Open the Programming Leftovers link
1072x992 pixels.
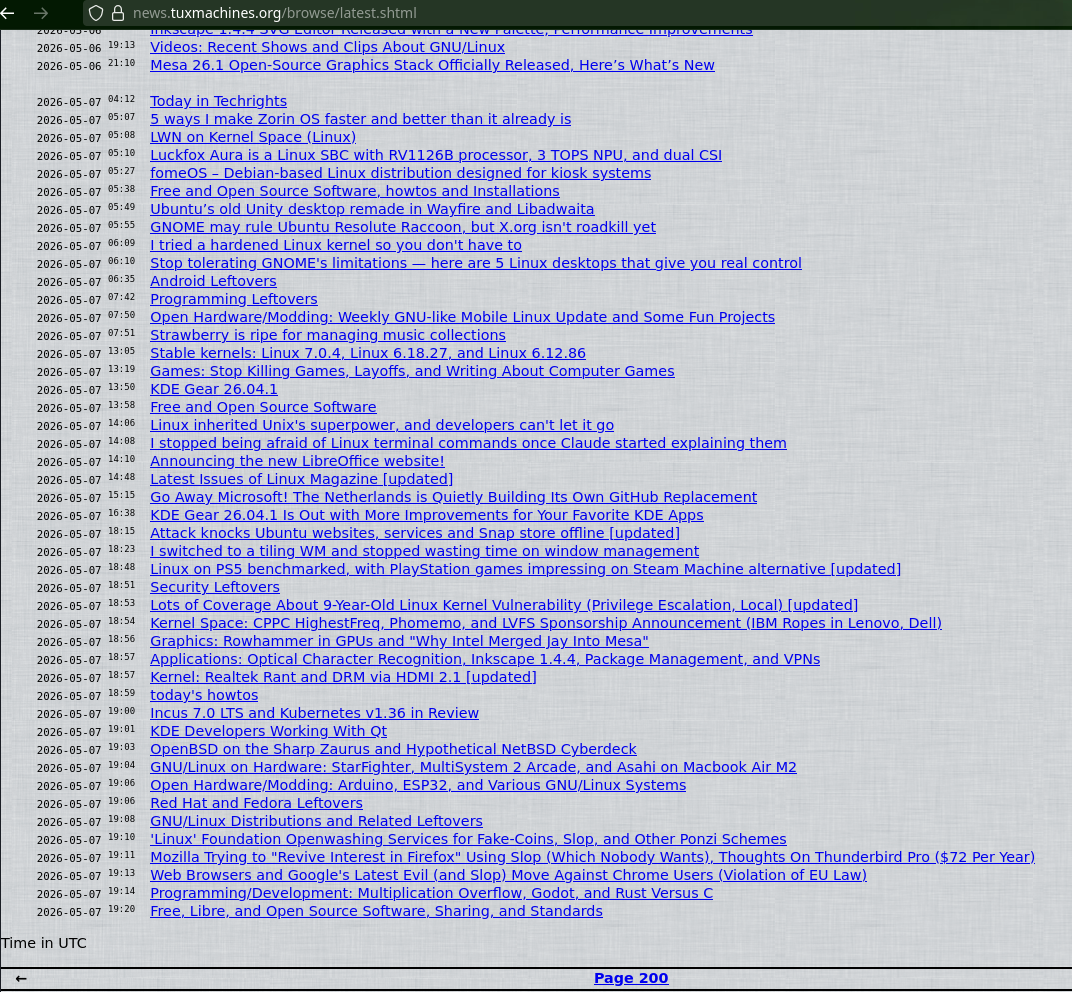(x=234, y=299)
